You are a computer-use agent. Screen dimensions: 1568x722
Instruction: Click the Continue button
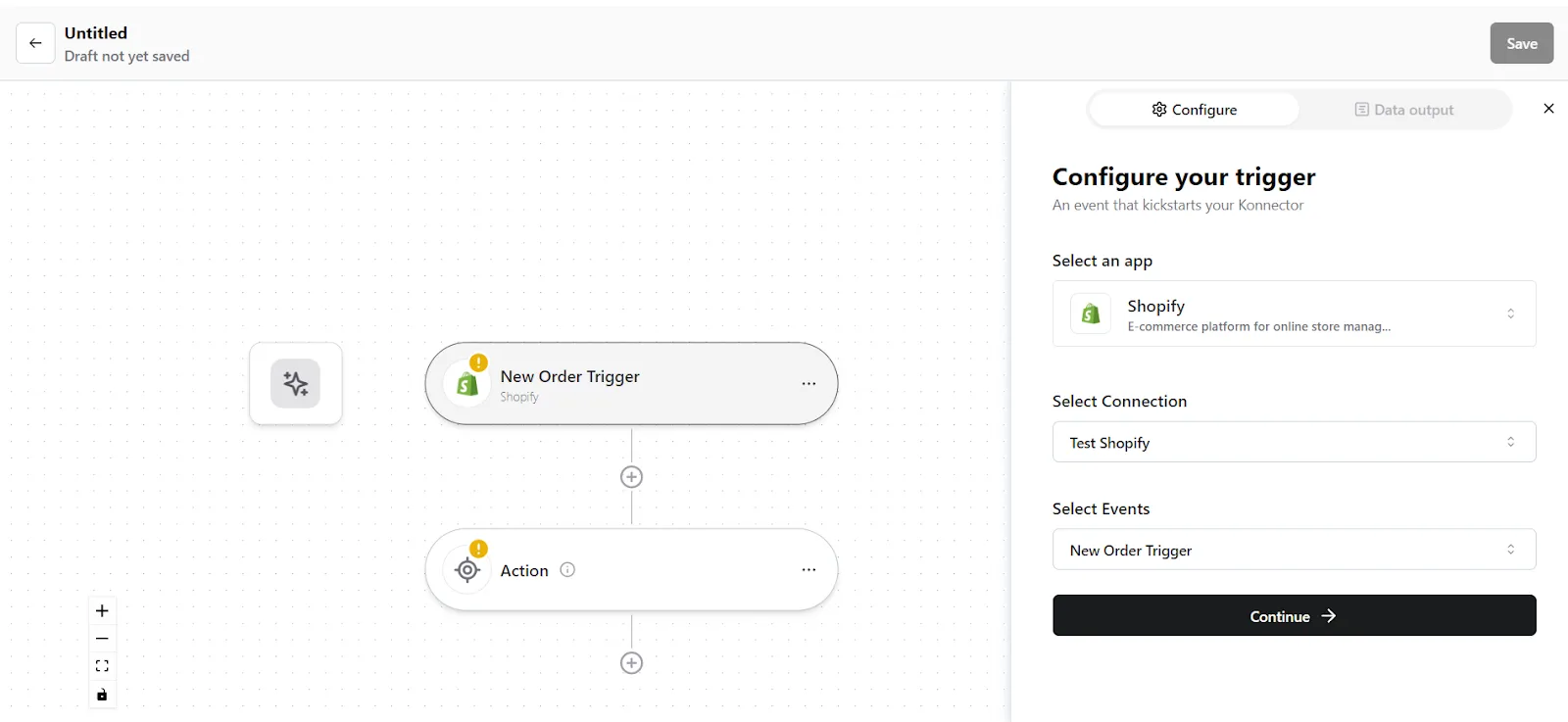[1294, 615]
